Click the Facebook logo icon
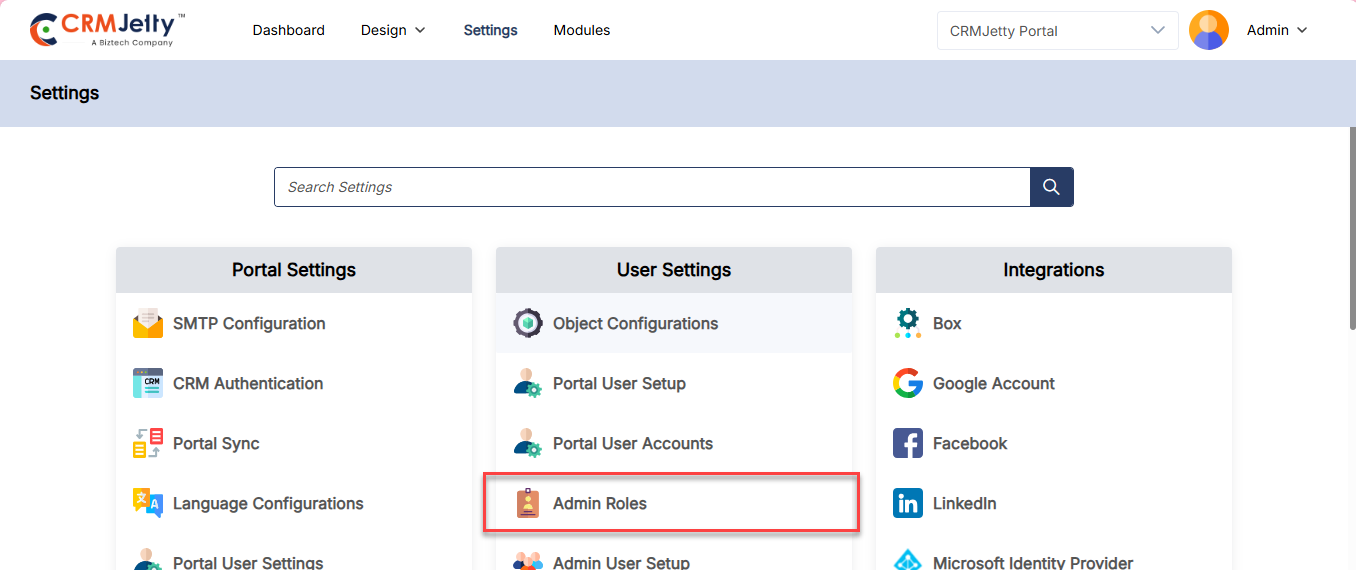 pyautogui.click(x=908, y=443)
